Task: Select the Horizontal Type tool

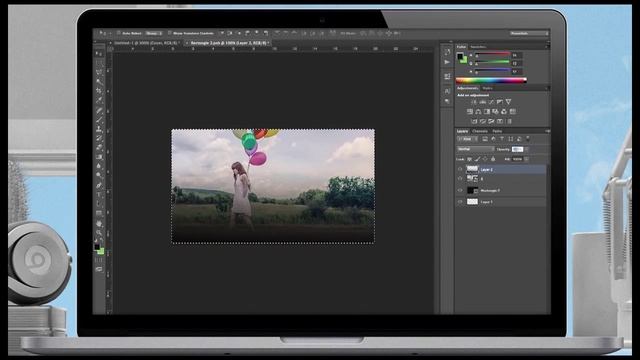Action: (x=99, y=194)
